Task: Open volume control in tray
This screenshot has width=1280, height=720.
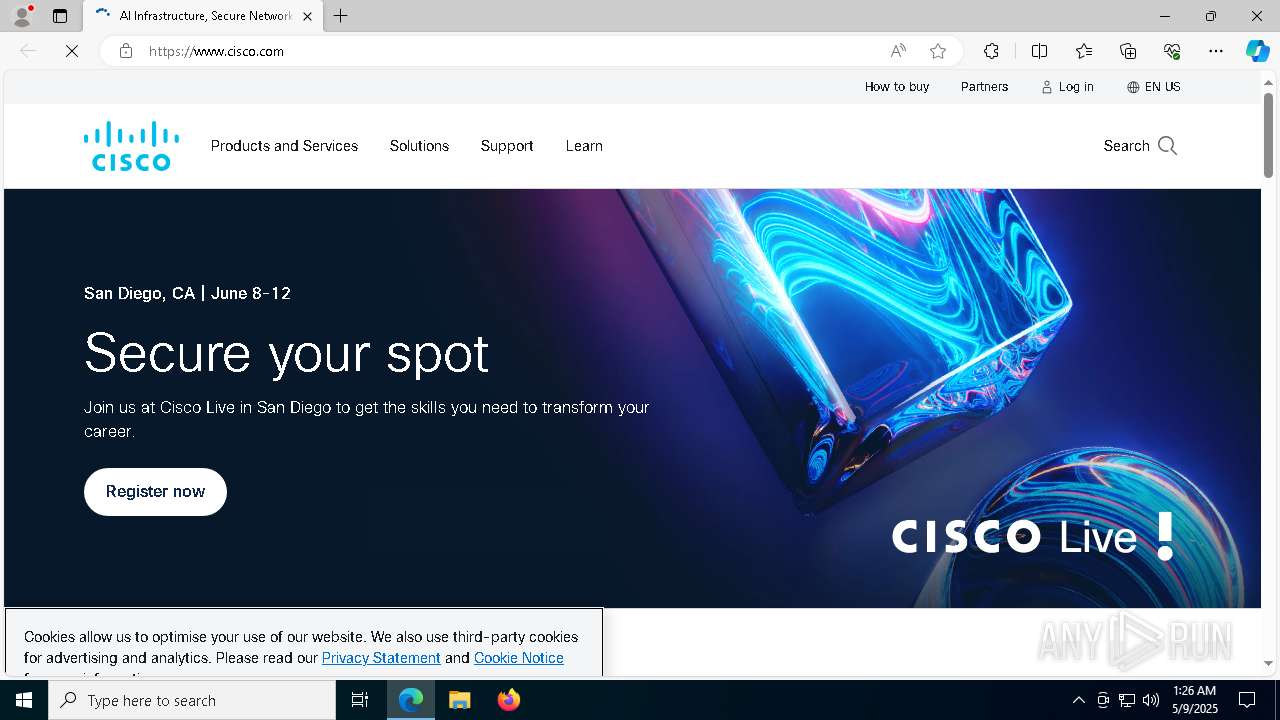Action: tap(1151, 700)
